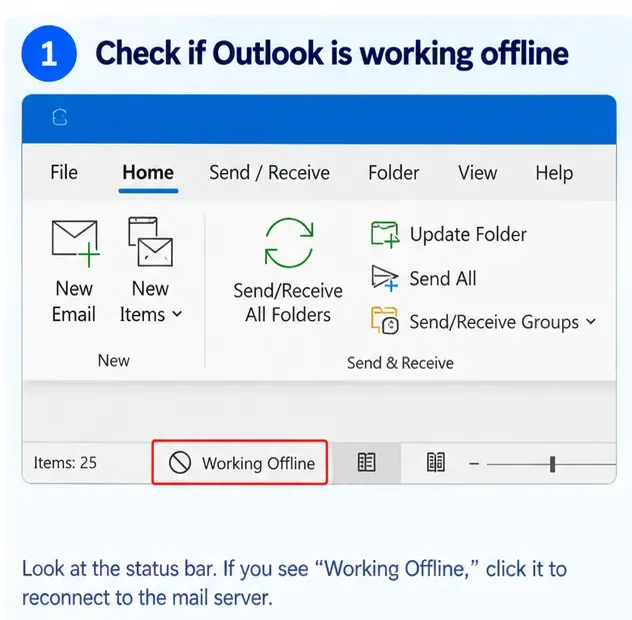632x620 pixels.
Task: Expand Send/Receive Groups dropdown chevron
Action: point(591,321)
